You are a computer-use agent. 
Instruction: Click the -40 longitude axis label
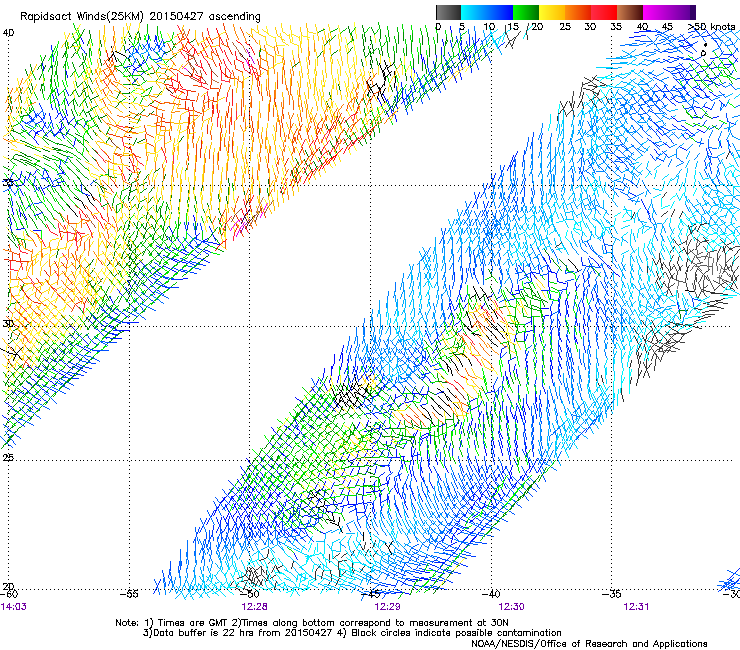pyautogui.click(x=491, y=594)
